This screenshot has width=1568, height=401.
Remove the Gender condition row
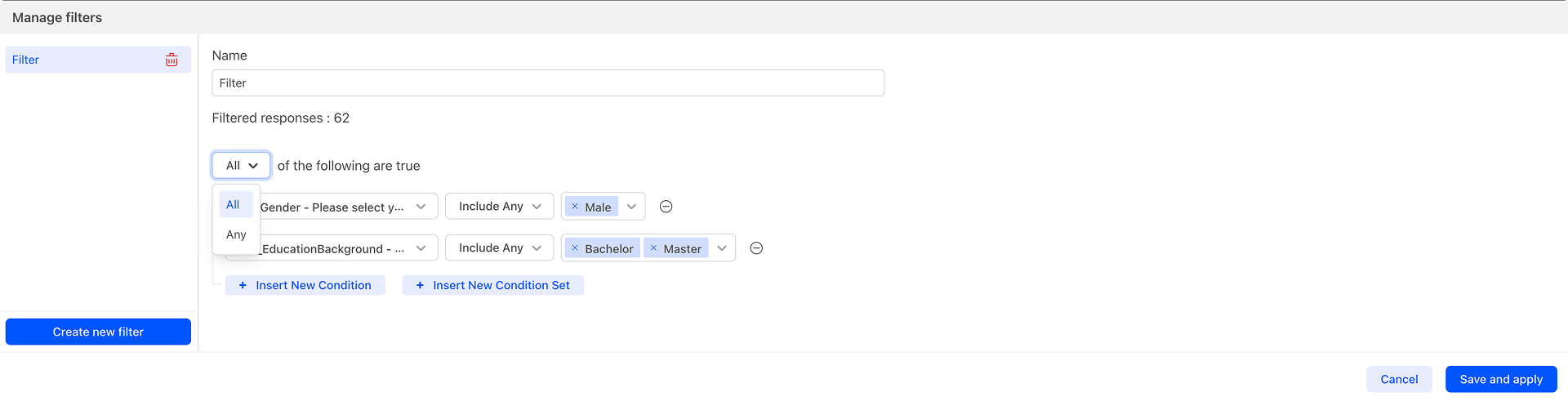pos(666,207)
